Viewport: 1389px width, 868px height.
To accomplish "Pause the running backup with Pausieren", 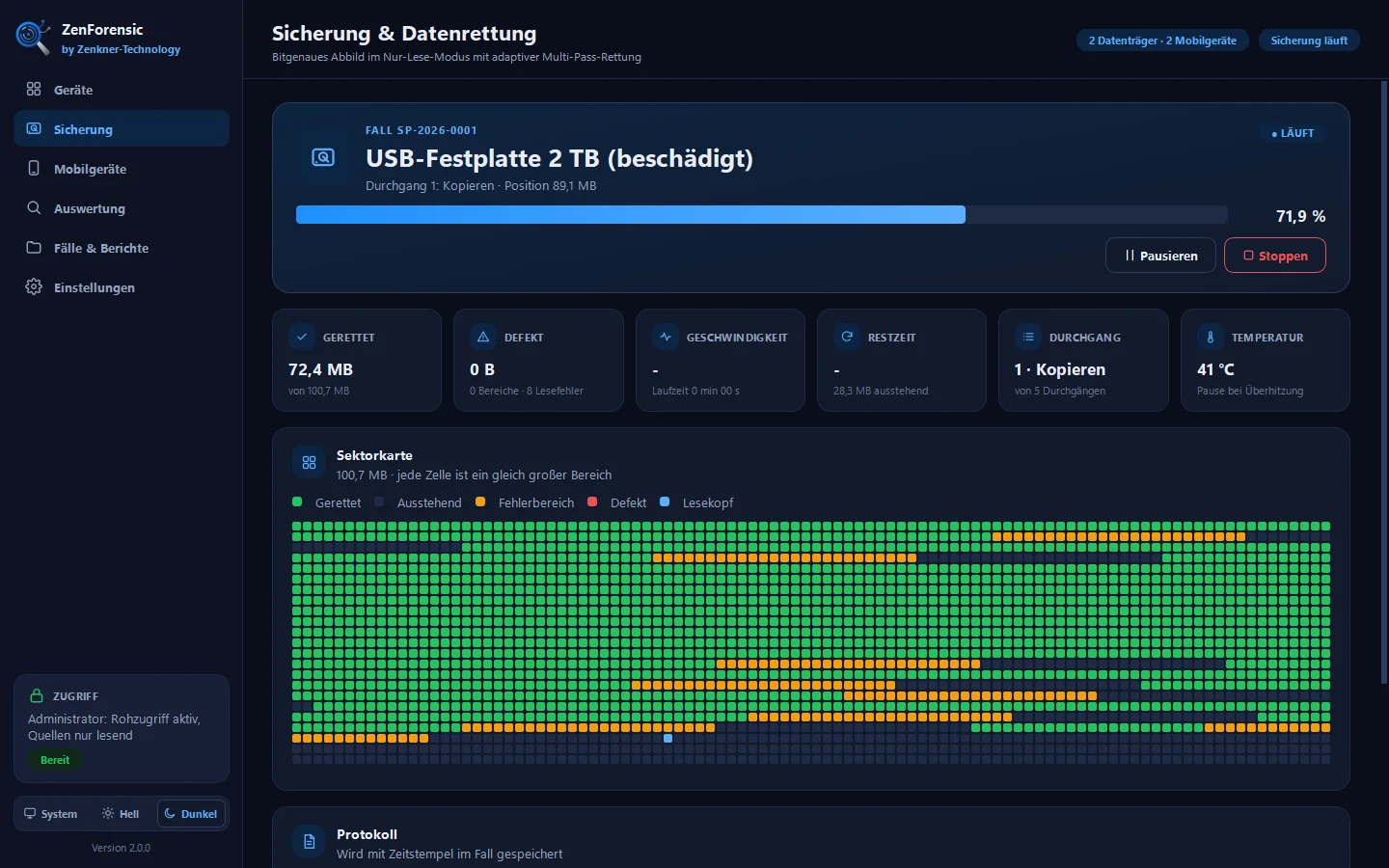I will [x=1160, y=256].
